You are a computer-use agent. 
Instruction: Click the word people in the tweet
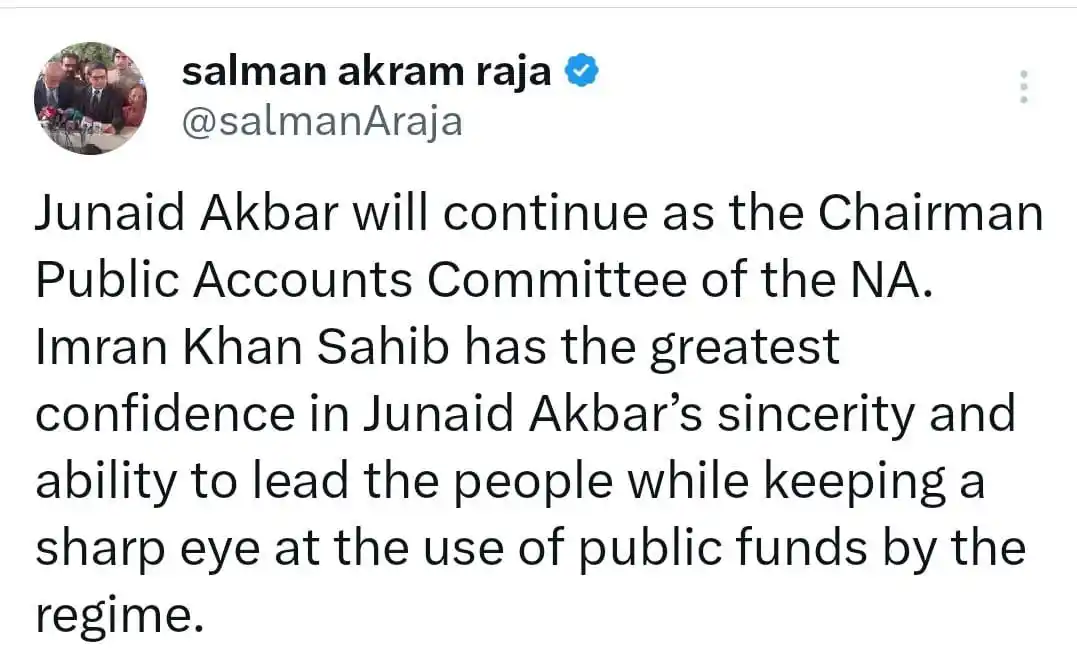[533, 482]
